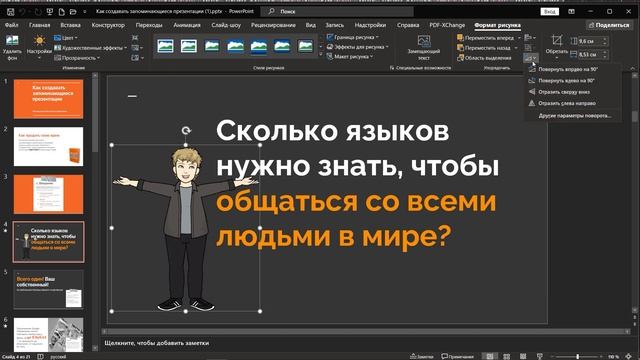Switch to the Вставка tab

coord(71,25)
